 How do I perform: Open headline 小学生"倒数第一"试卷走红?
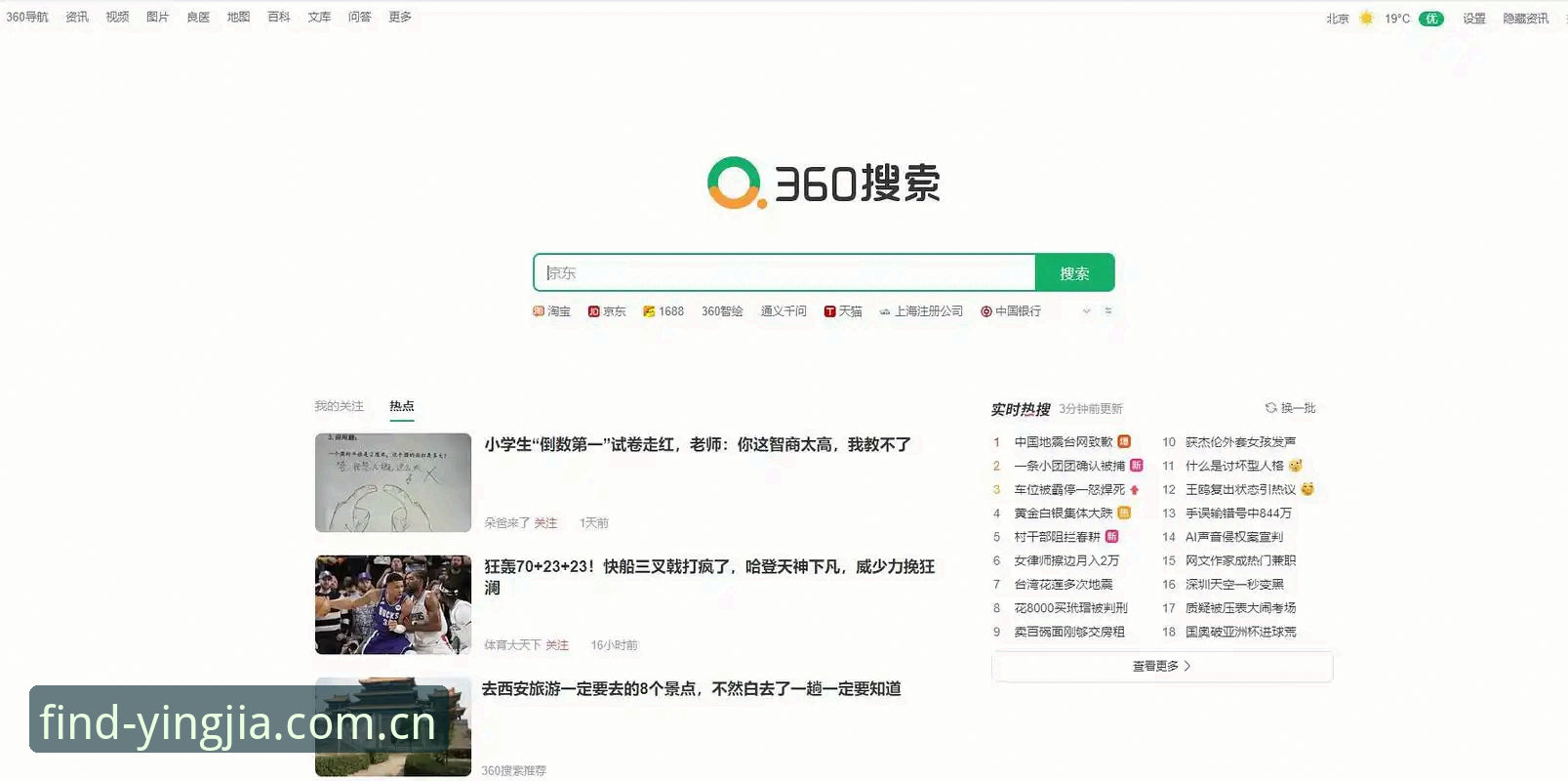698,444
